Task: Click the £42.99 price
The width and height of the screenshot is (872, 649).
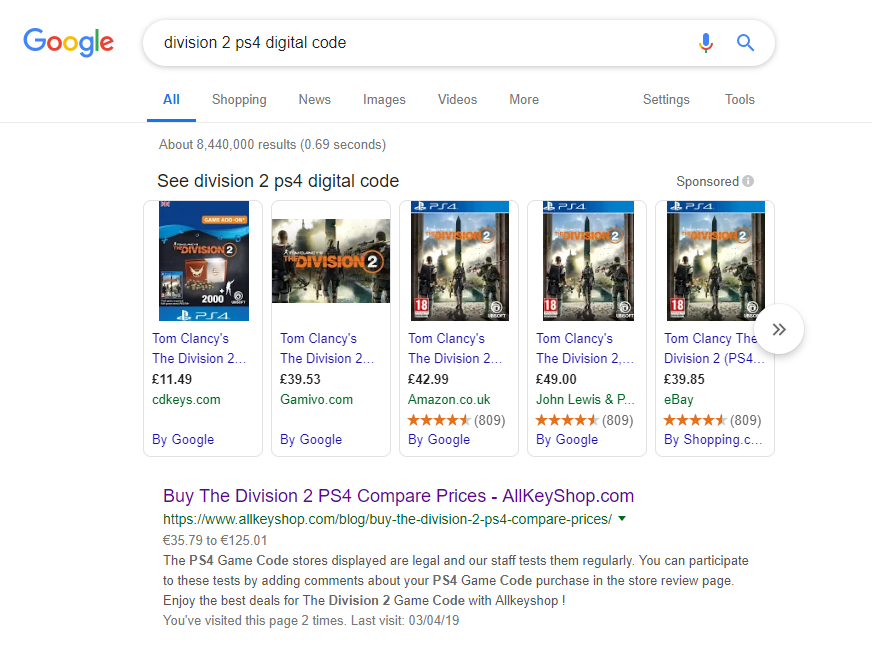Action: point(428,379)
